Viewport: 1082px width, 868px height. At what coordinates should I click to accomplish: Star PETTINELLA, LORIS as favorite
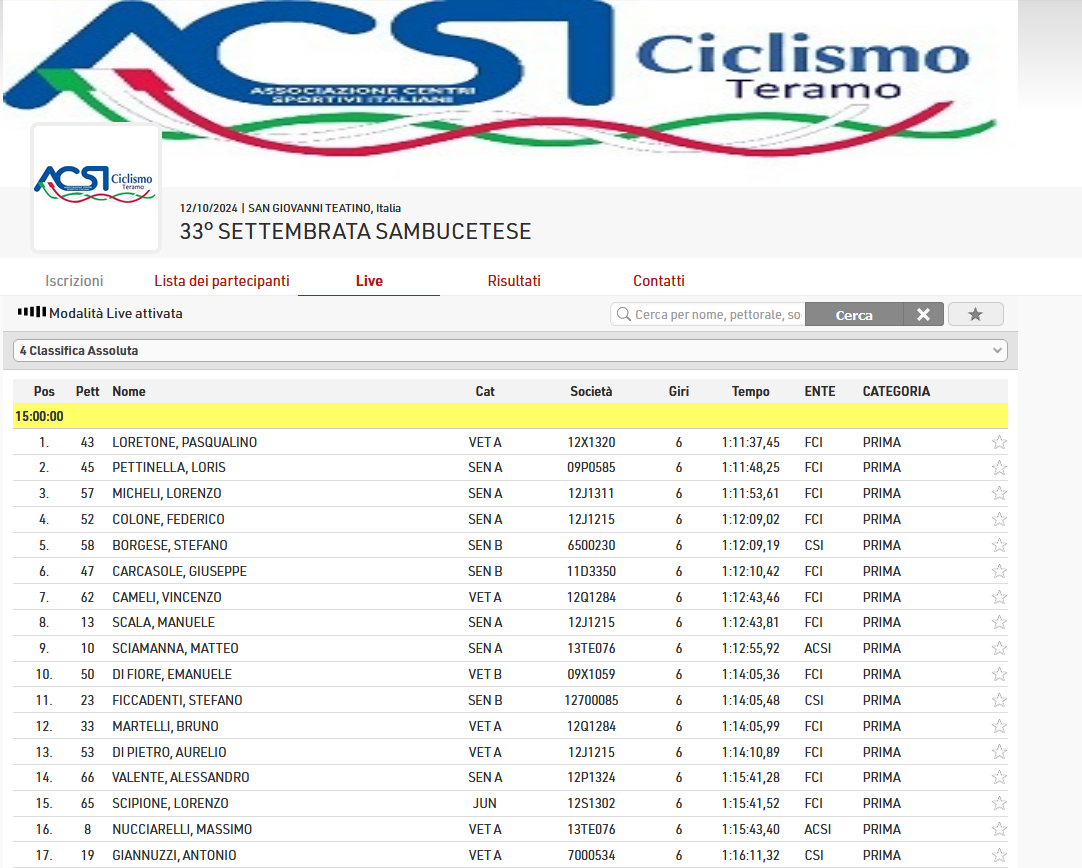pos(999,468)
